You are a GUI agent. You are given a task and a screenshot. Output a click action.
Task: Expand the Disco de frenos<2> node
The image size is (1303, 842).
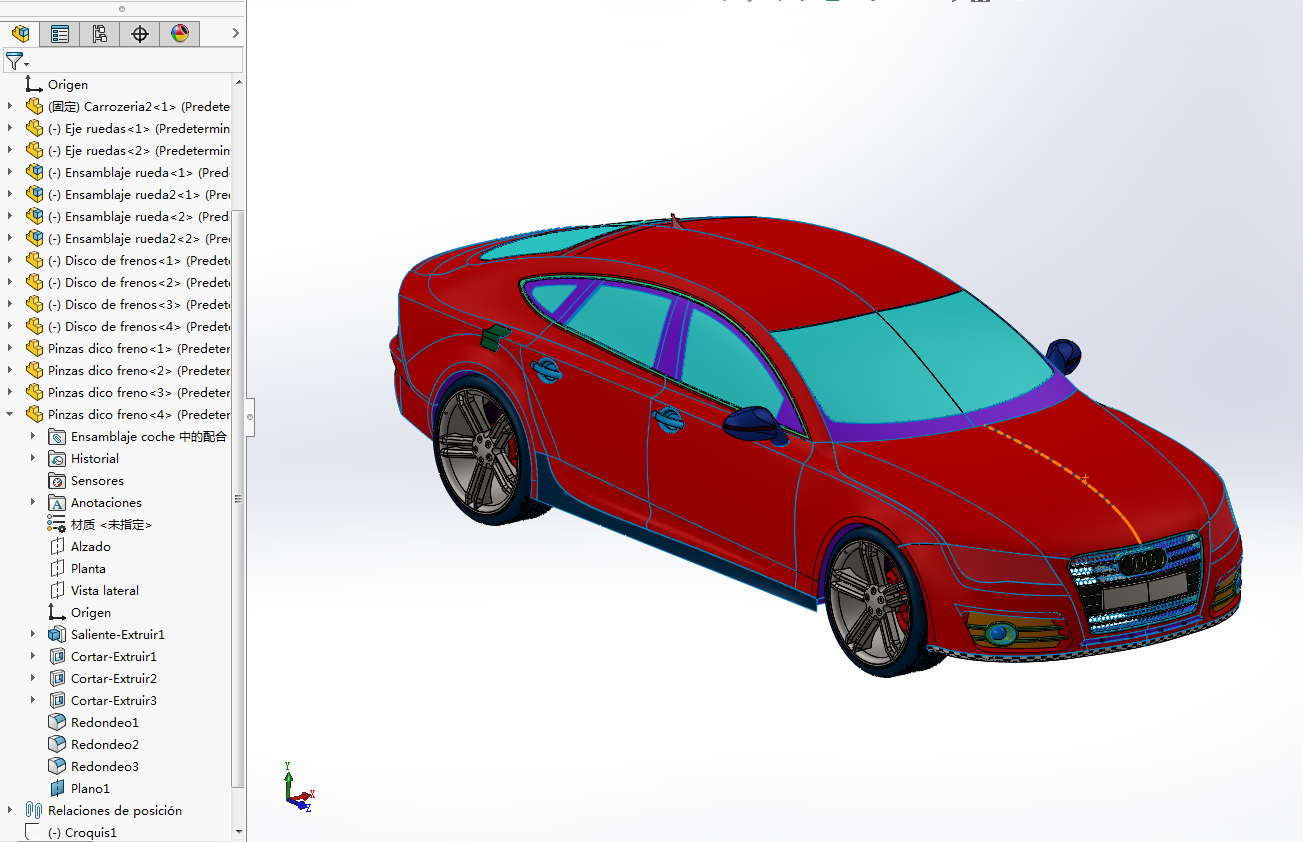coord(11,282)
